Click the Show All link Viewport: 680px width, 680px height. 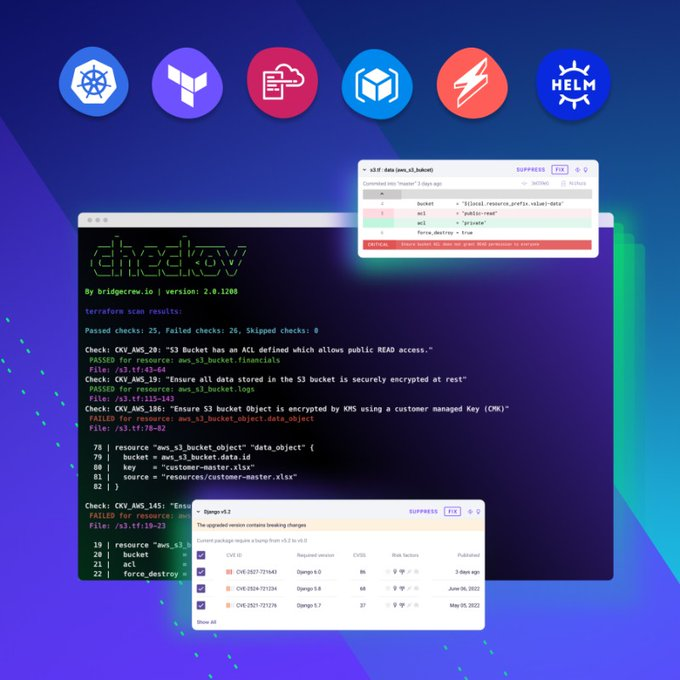point(206,622)
